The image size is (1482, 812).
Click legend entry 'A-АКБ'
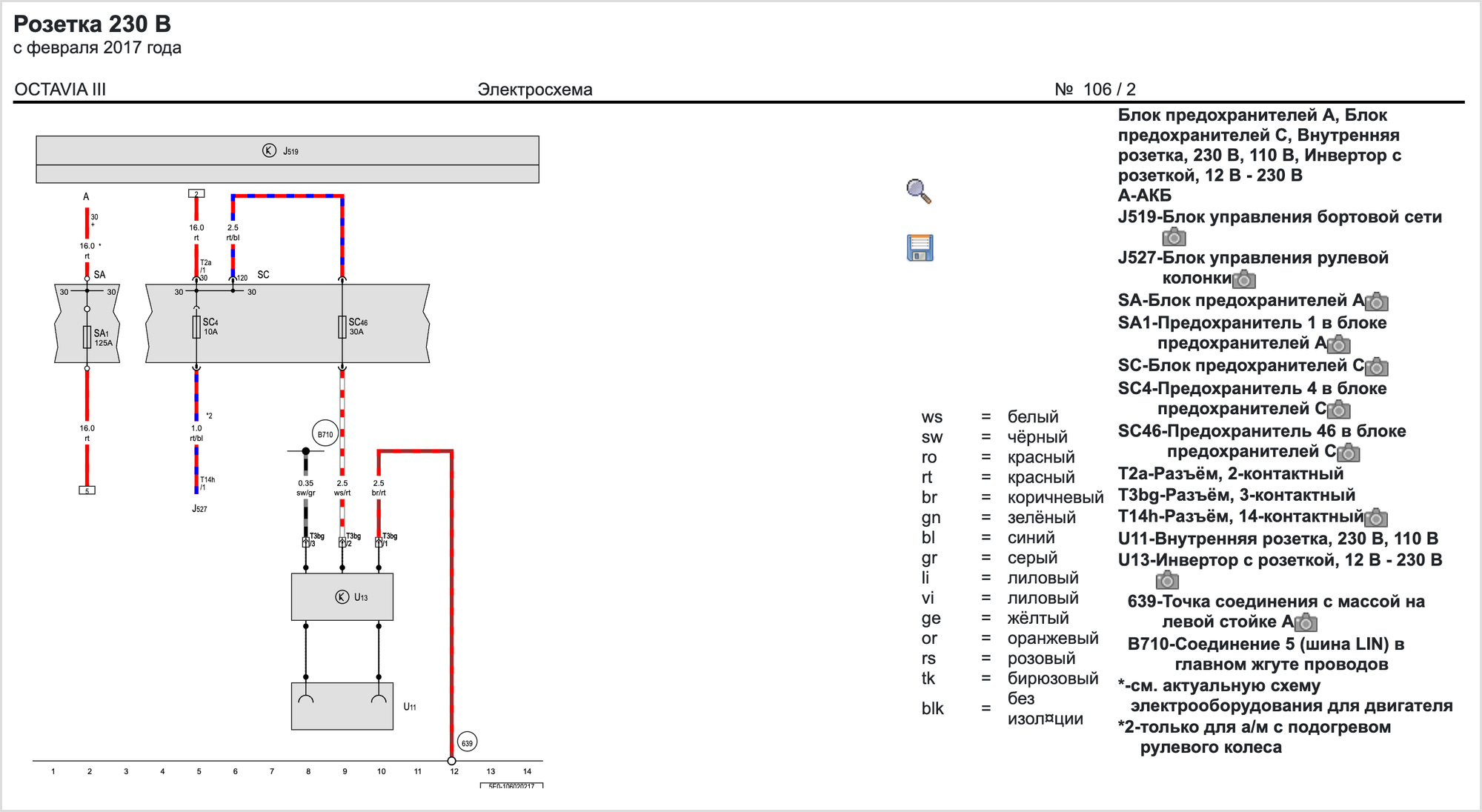pyautogui.click(x=1144, y=196)
